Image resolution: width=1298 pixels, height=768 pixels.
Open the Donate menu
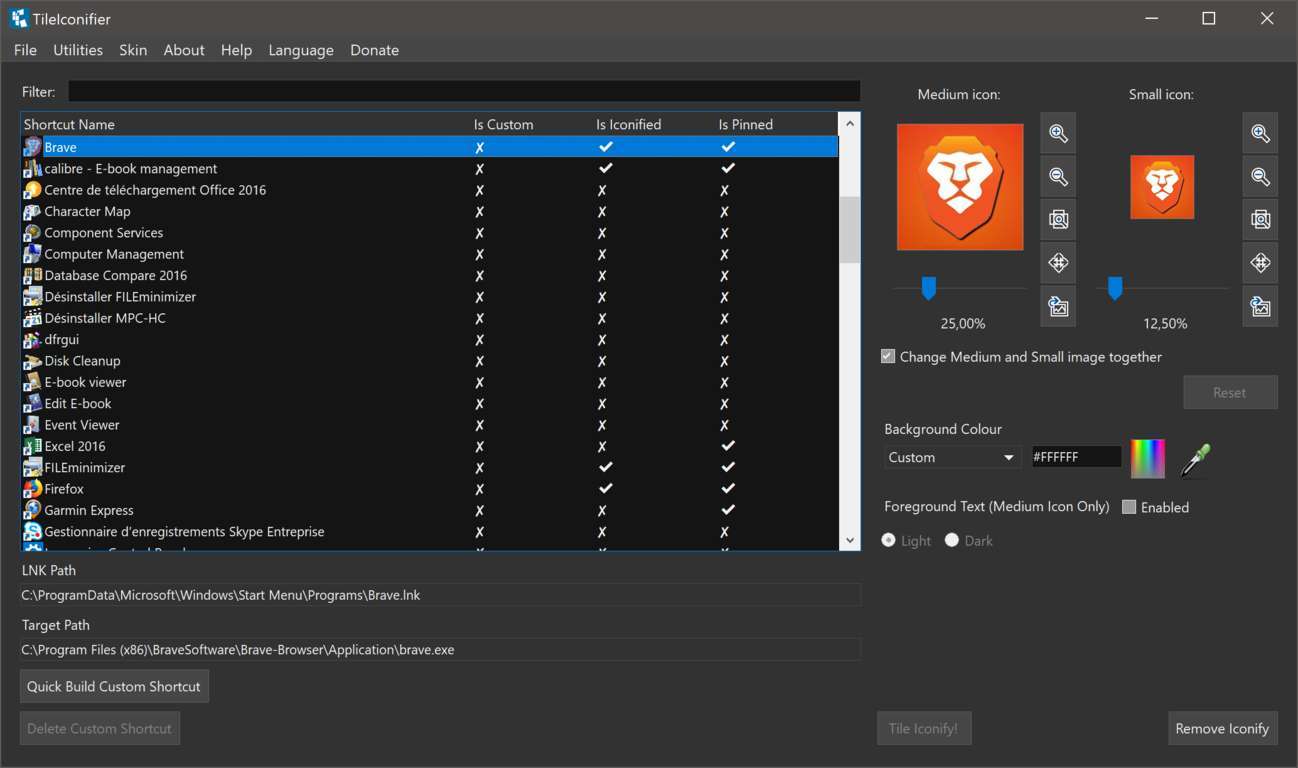click(x=374, y=50)
